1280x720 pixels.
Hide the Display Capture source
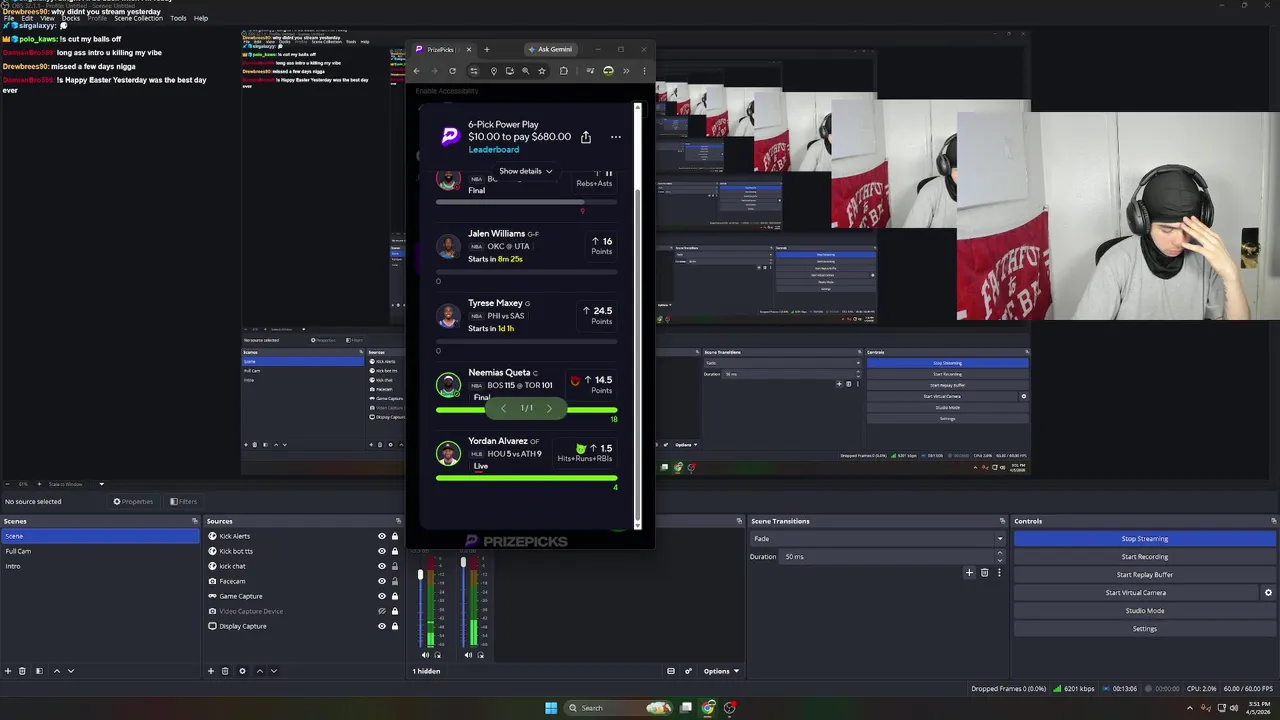click(x=381, y=626)
